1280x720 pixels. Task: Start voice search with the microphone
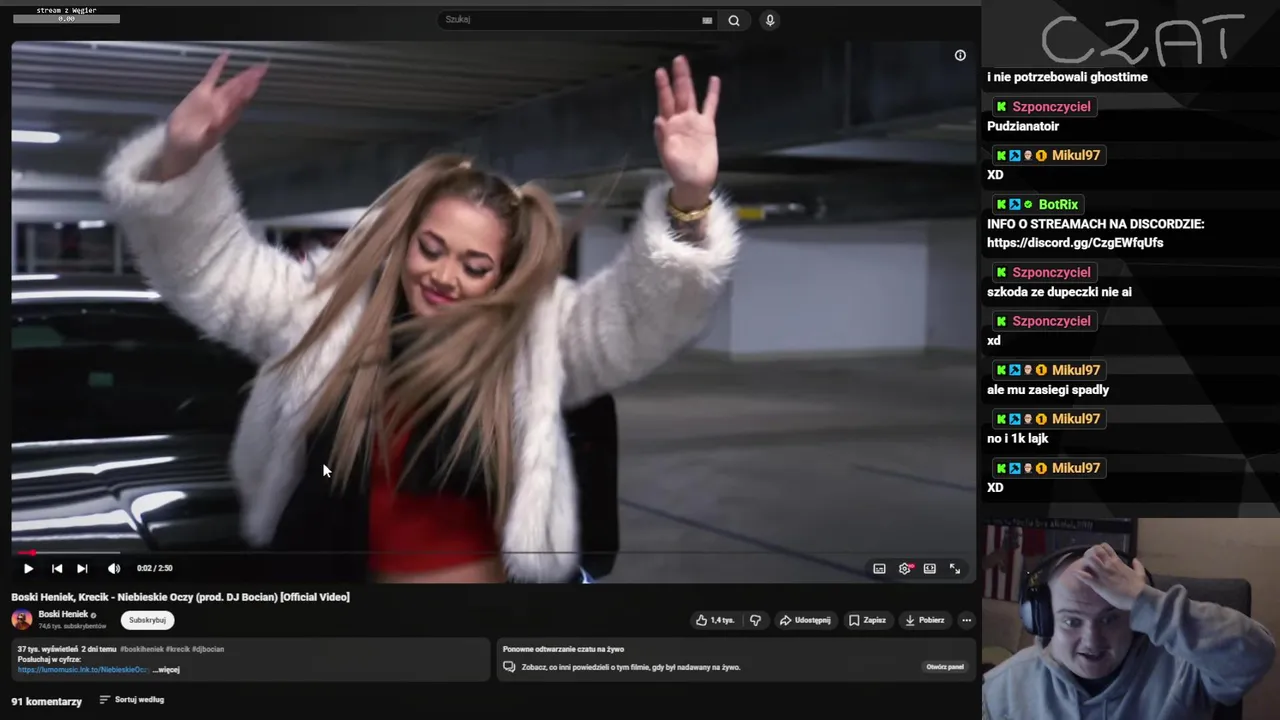click(x=769, y=20)
